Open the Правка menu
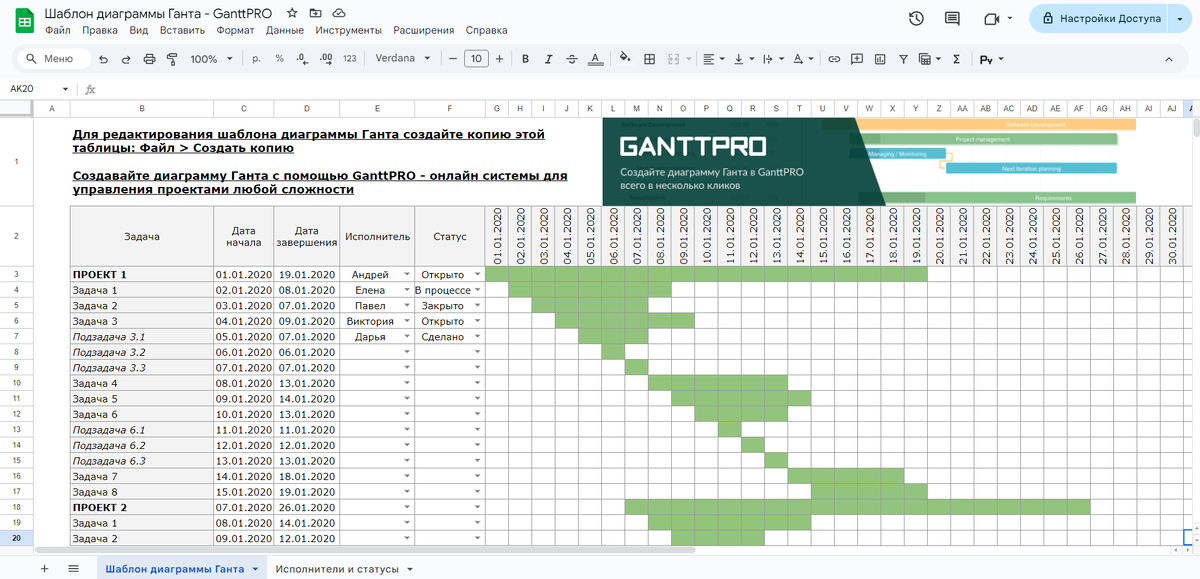Viewport: 1200px width, 579px height. pos(100,30)
